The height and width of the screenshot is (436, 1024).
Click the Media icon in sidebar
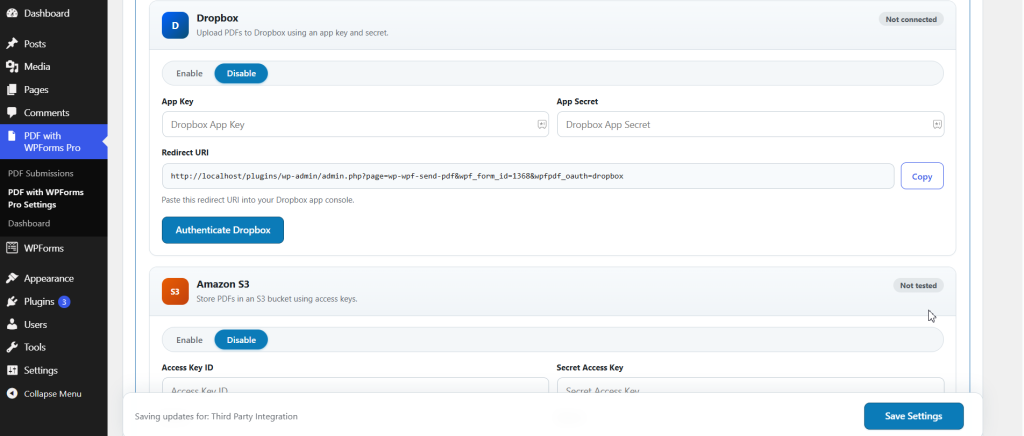coord(12,67)
